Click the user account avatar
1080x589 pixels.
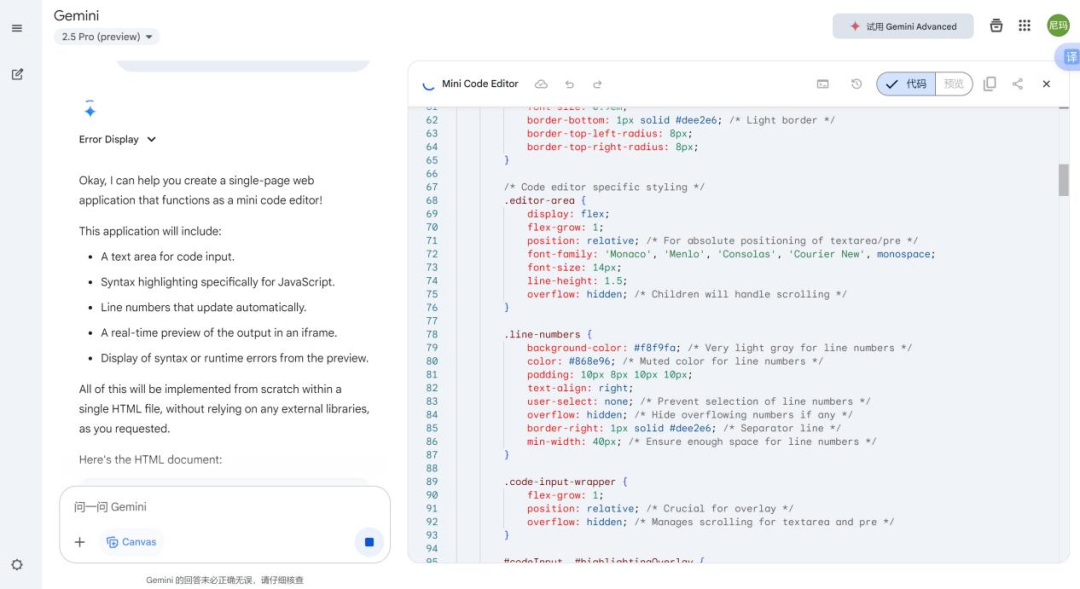[1058, 25]
